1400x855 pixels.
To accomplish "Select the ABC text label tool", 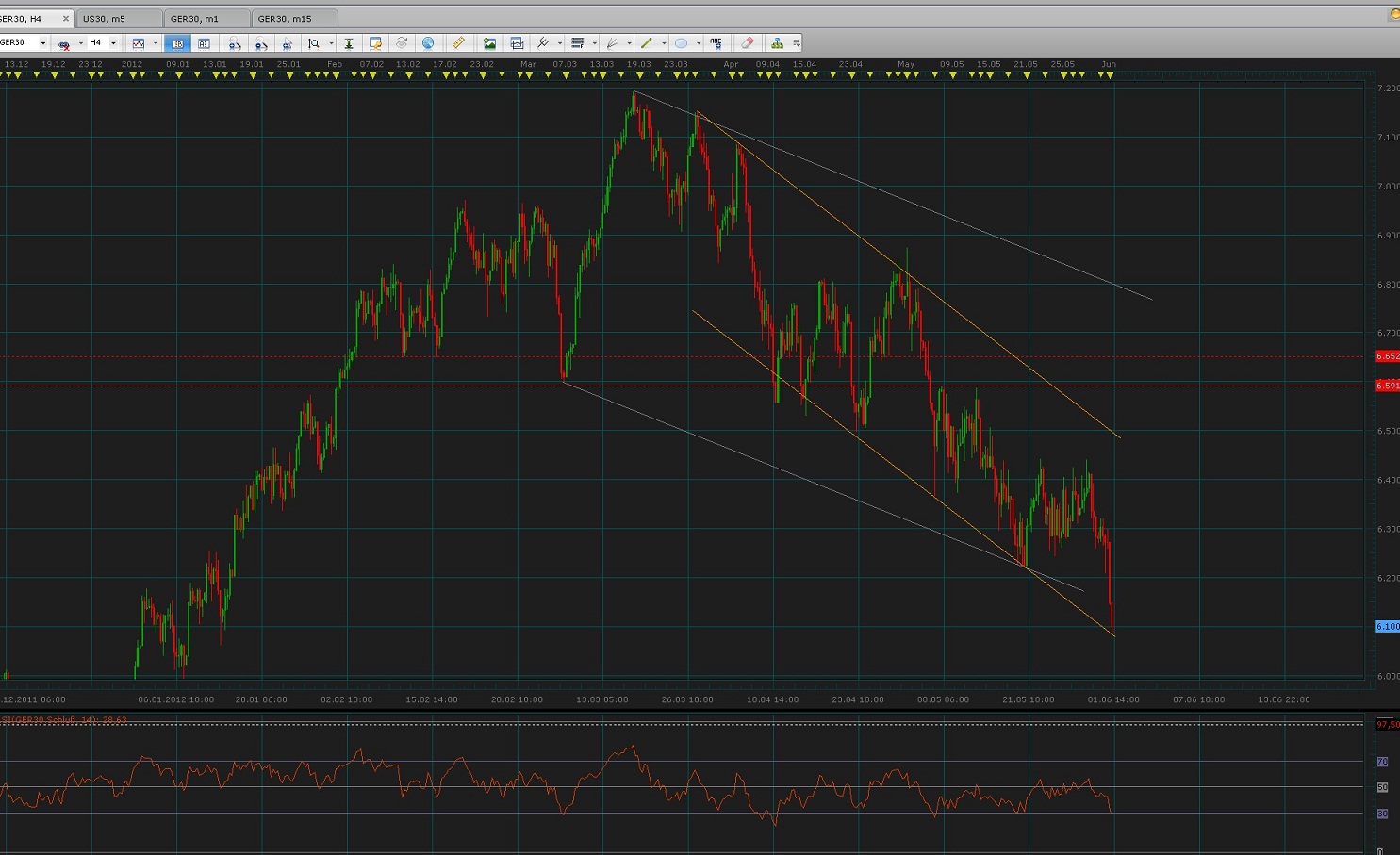I will click(716, 43).
